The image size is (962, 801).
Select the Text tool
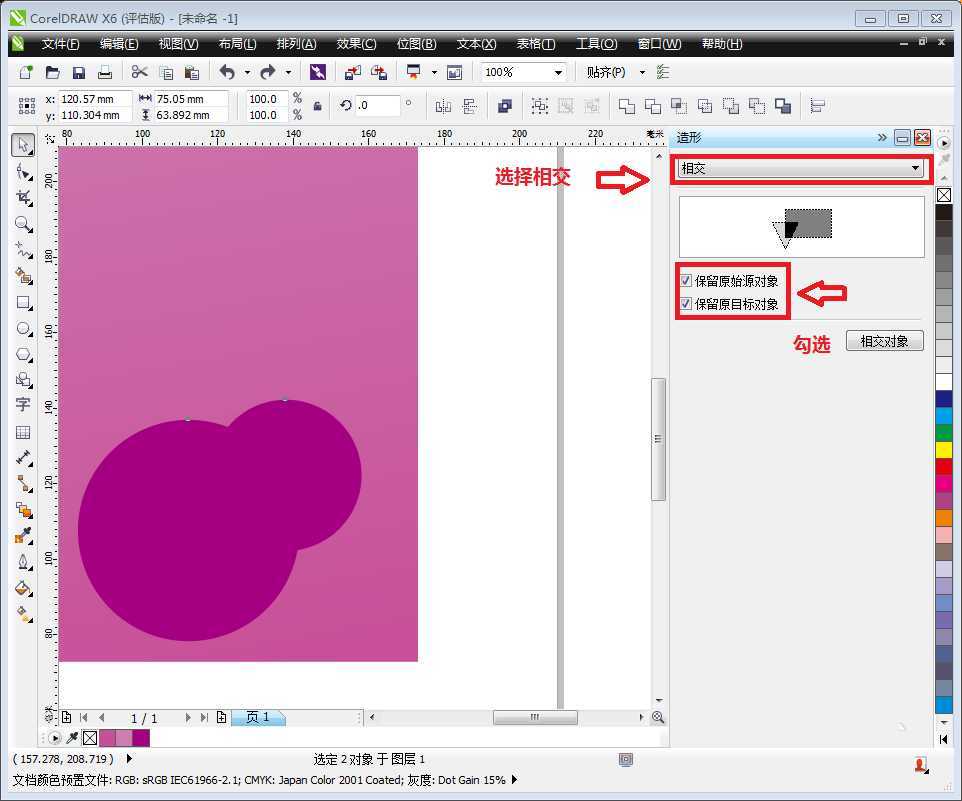click(22, 404)
